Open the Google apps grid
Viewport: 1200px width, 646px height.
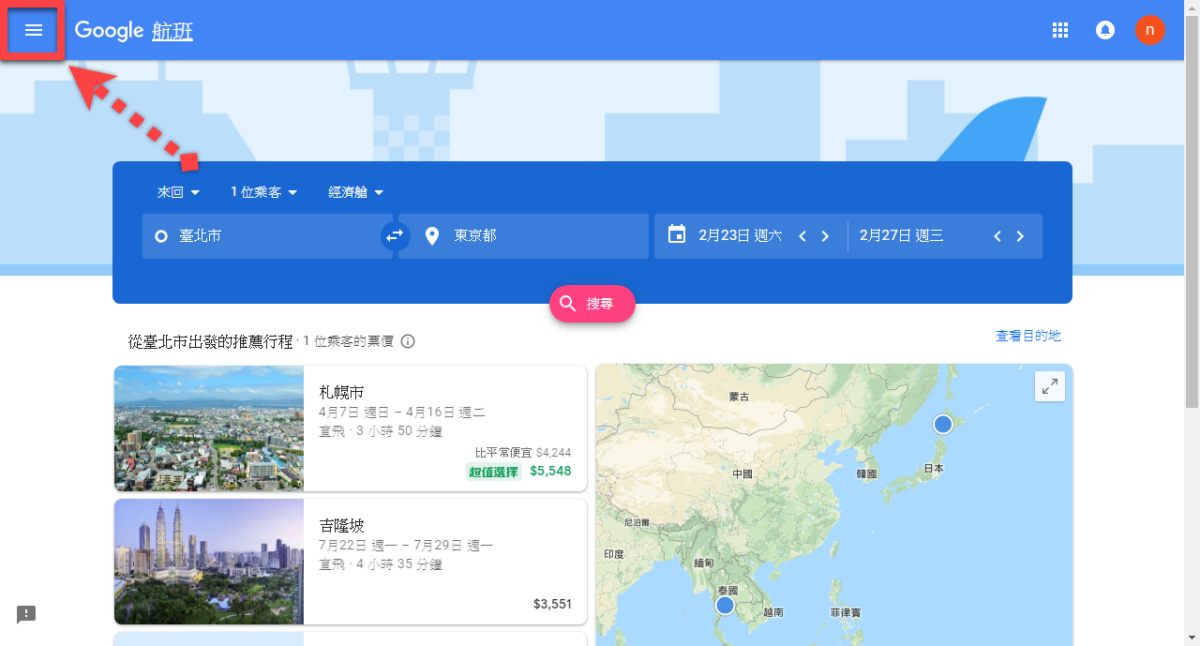[x=1061, y=30]
